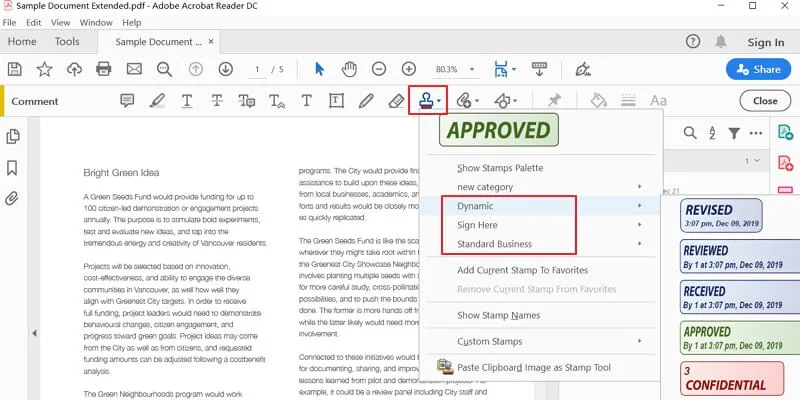This screenshot has height=400, width=800.
Task: Print the document with printer icon
Action: [104, 69]
